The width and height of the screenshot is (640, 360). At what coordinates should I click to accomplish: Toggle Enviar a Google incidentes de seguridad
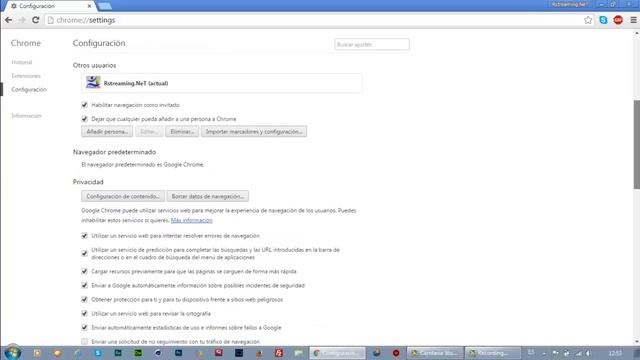tap(84, 285)
